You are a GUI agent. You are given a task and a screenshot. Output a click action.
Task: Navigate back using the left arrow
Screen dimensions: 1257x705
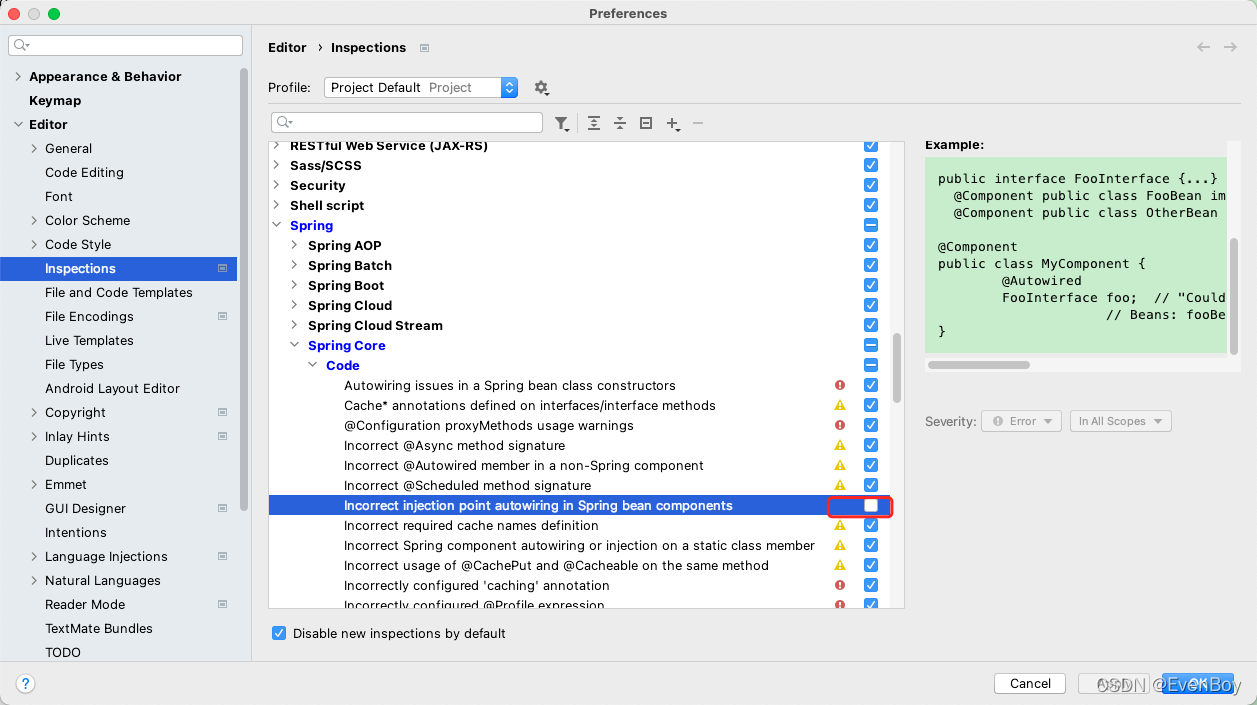pos(1203,47)
